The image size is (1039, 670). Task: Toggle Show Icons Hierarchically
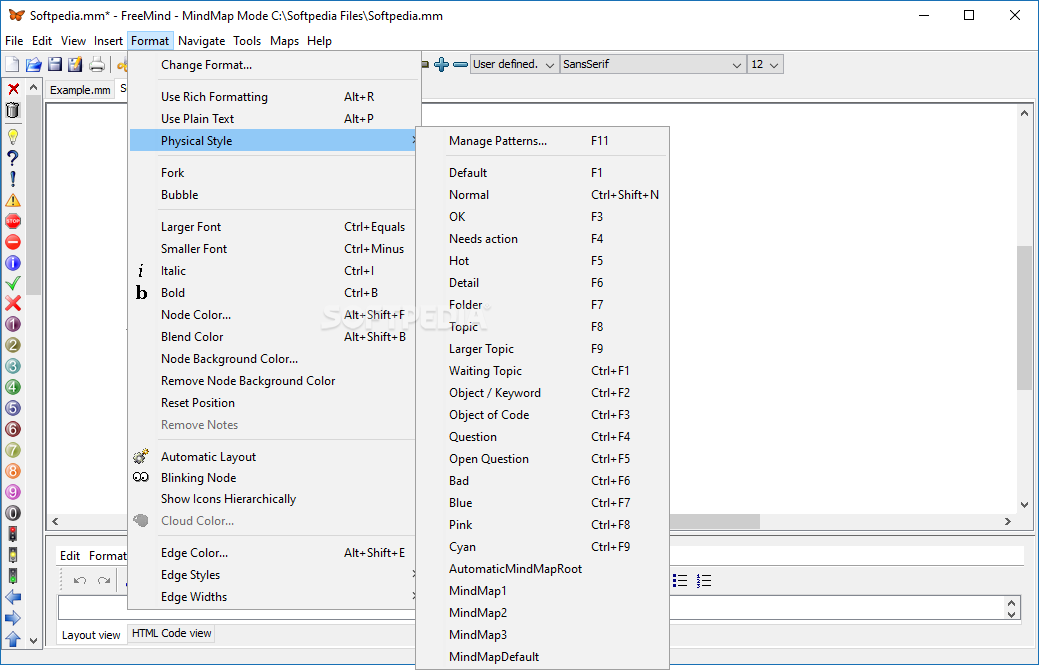click(x=273, y=499)
